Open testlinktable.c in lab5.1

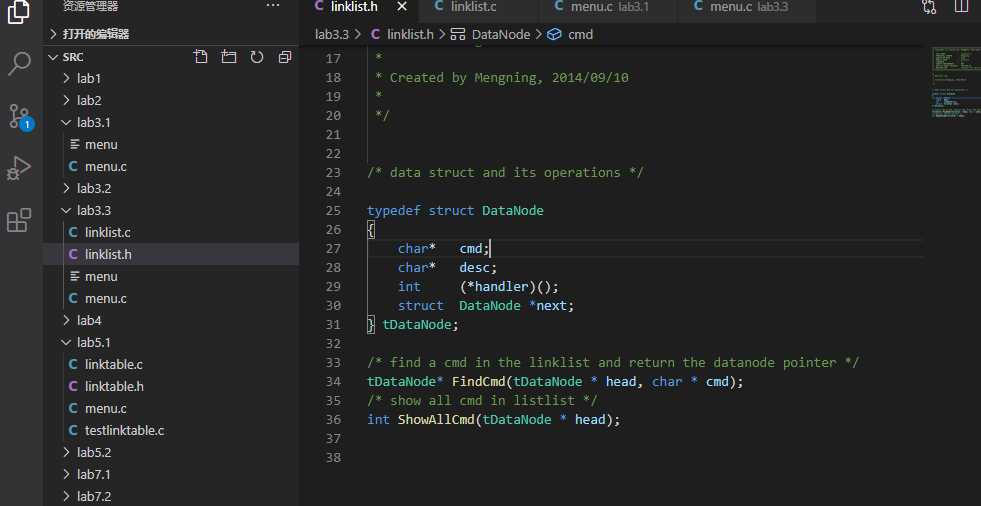[x=171, y=430]
